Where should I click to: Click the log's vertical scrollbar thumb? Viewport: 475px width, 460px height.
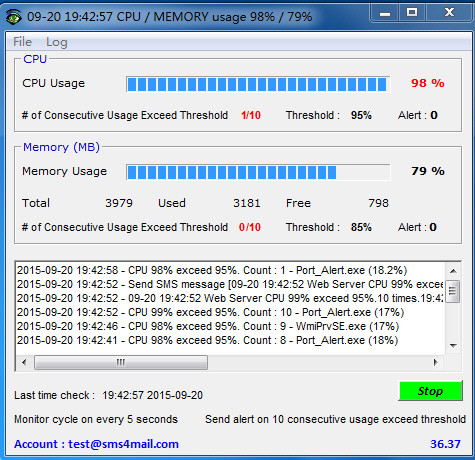coord(453,291)
